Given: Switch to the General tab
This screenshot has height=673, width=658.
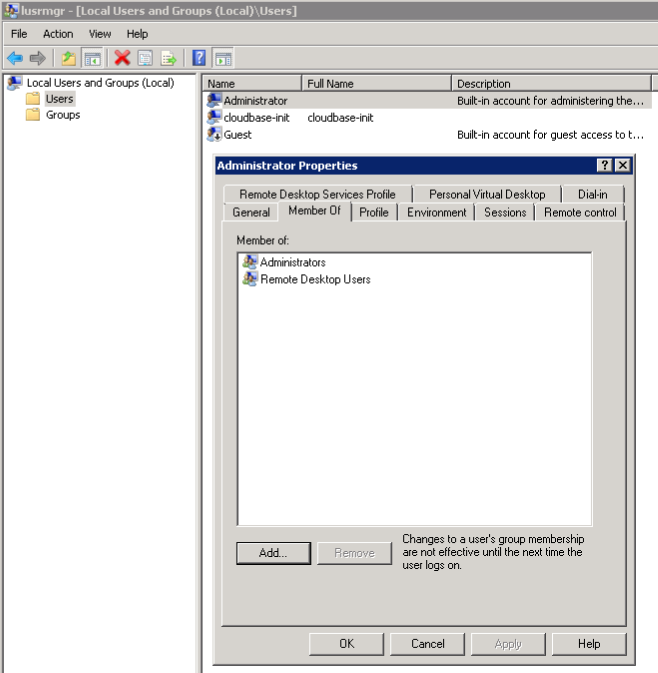Looking at the screenshot, I should pyautogui.click(x=251, y=213).
